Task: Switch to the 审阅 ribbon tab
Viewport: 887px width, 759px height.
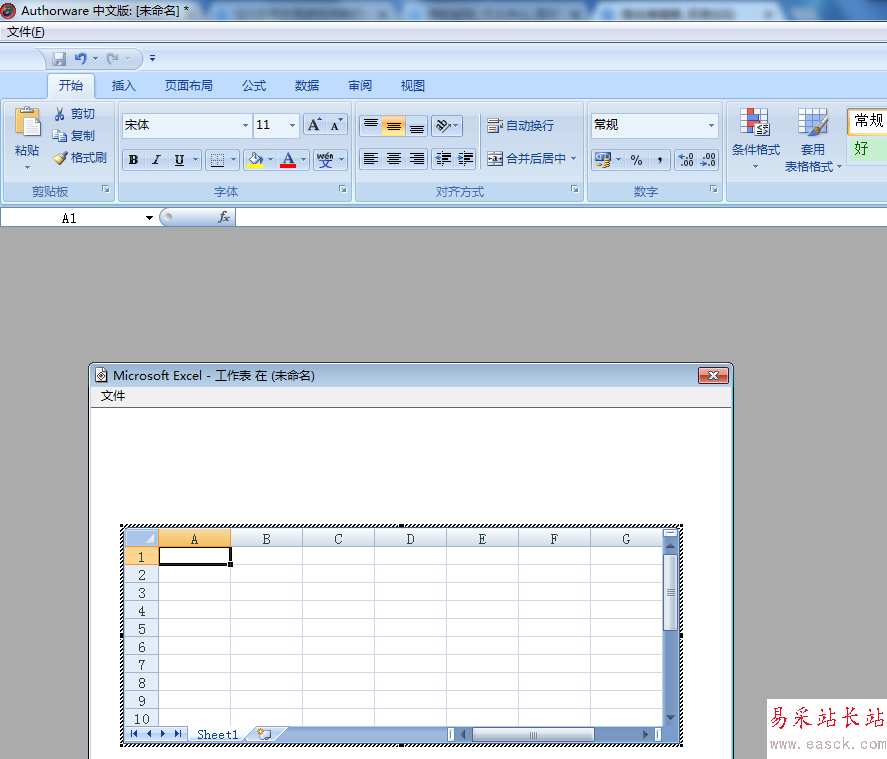Action: coord(360,86)
